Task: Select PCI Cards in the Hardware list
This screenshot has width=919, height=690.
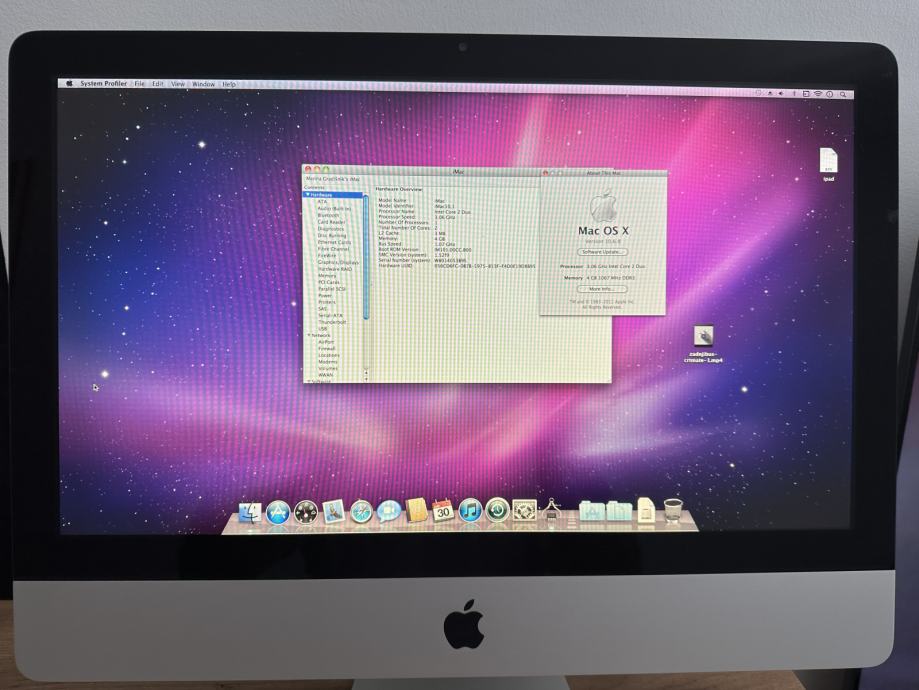Action: click(329, 283)
